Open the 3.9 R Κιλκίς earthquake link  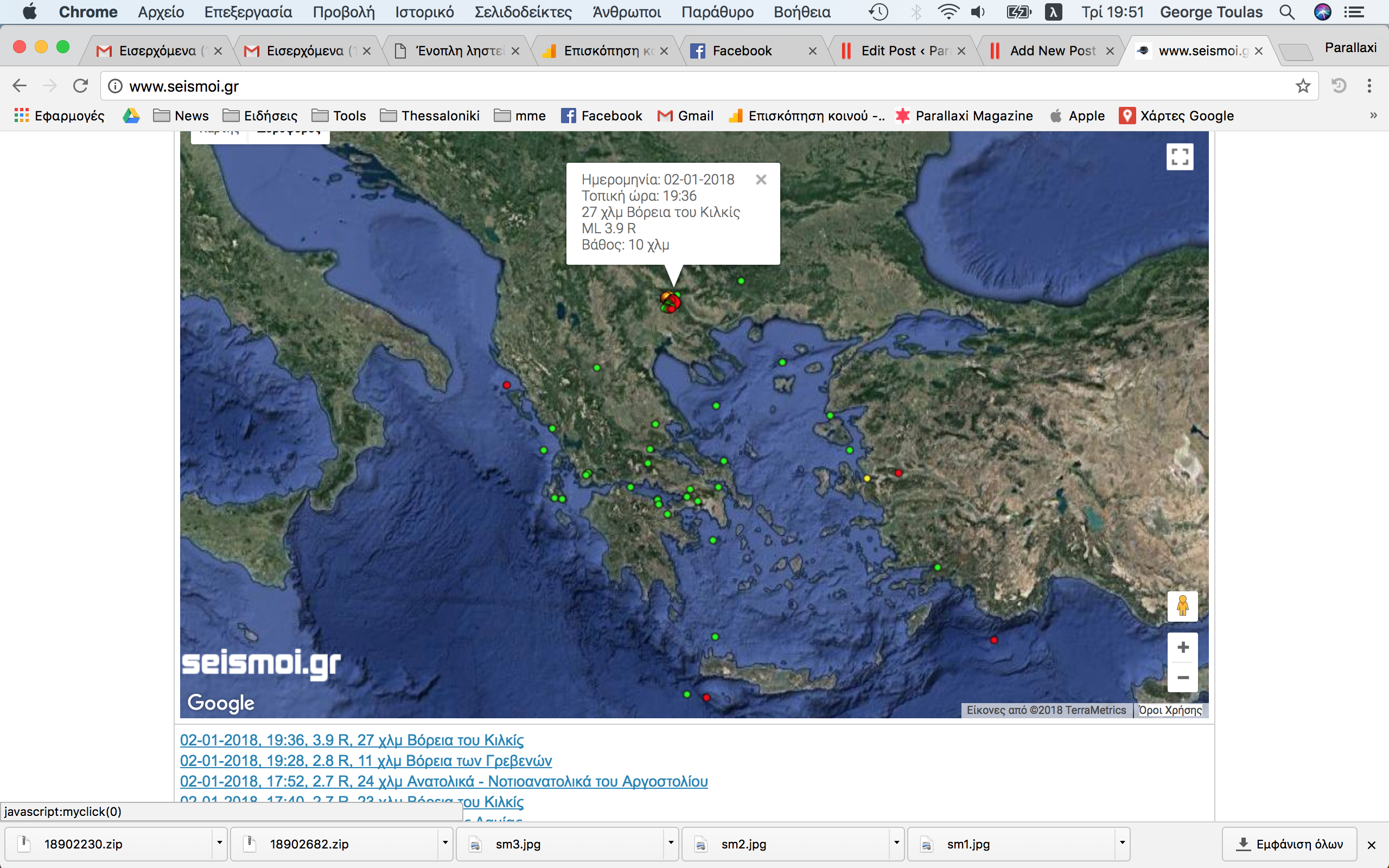point(351,740)
